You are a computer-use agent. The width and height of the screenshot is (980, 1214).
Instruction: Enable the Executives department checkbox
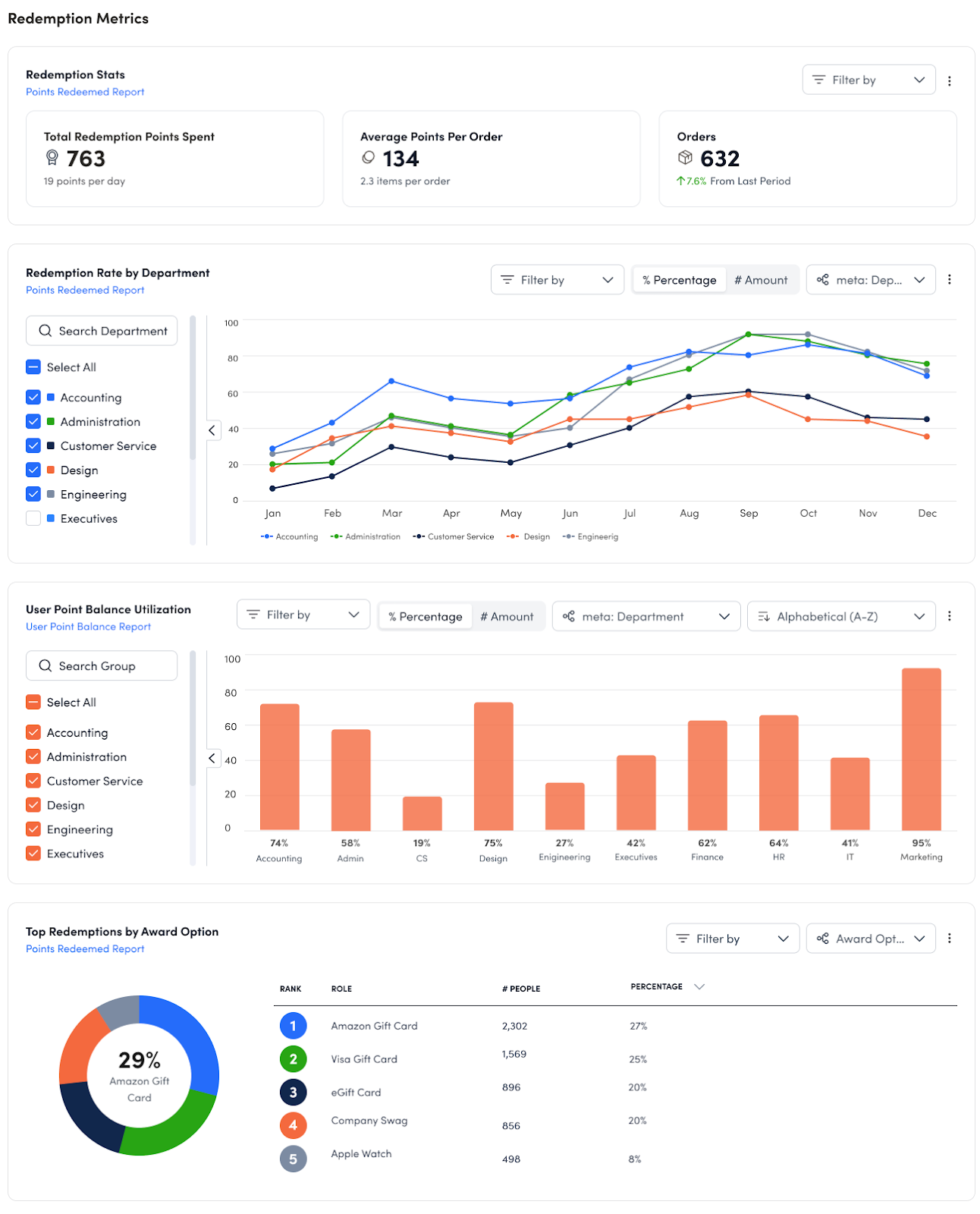point(33,519)
